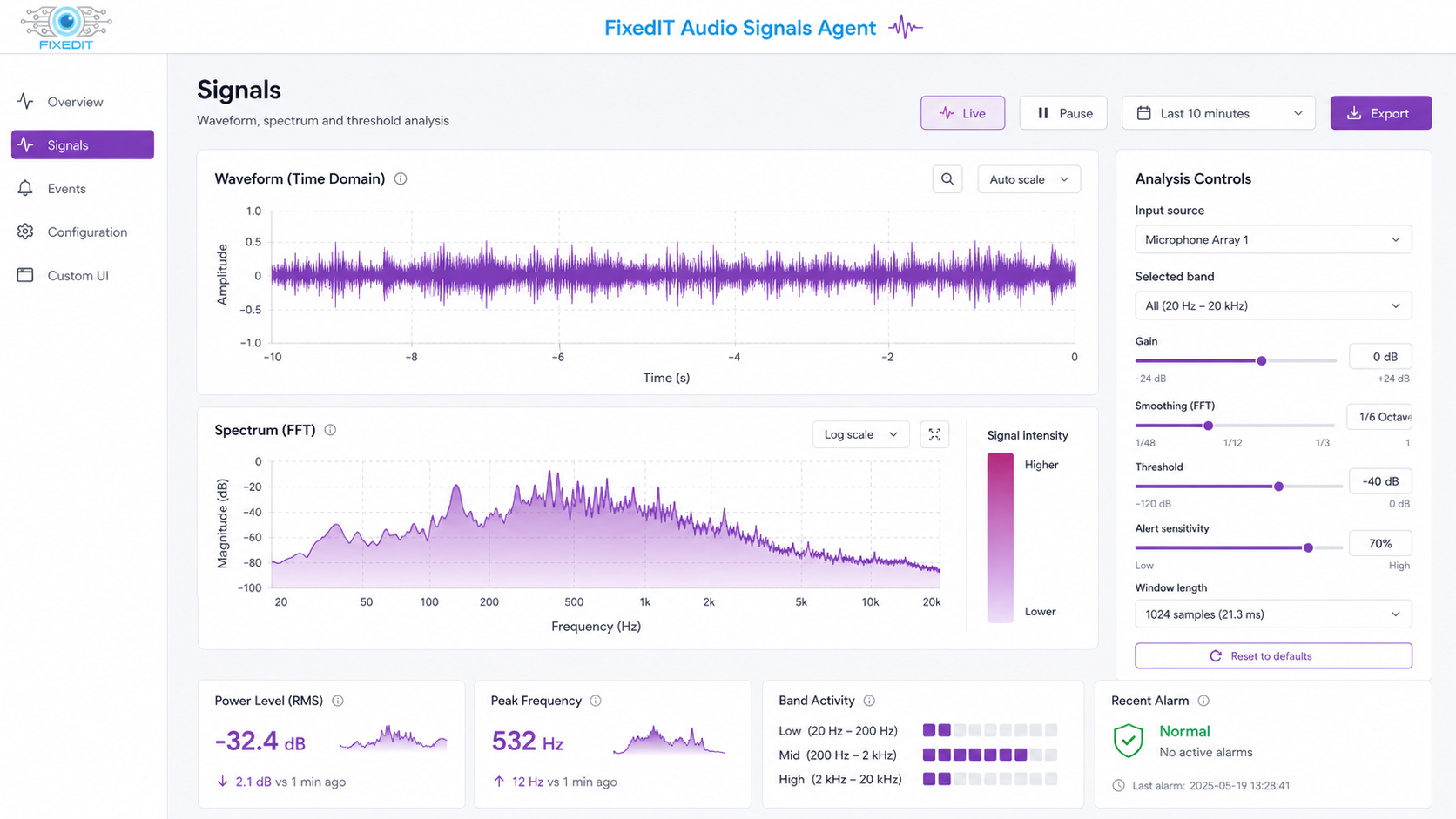
Task: Click the Custom UI window icon
Action: pos(25,275)
